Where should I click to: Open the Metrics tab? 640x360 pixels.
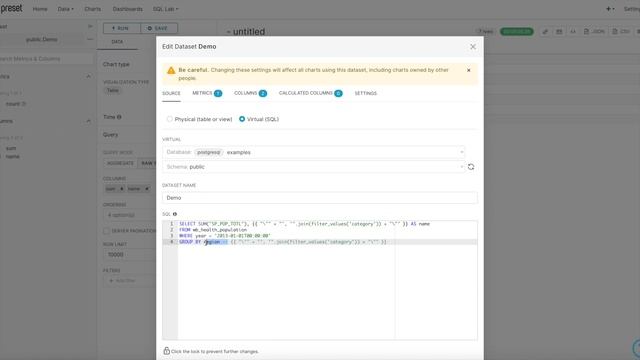pyautogui.click(x=207, y=93)
